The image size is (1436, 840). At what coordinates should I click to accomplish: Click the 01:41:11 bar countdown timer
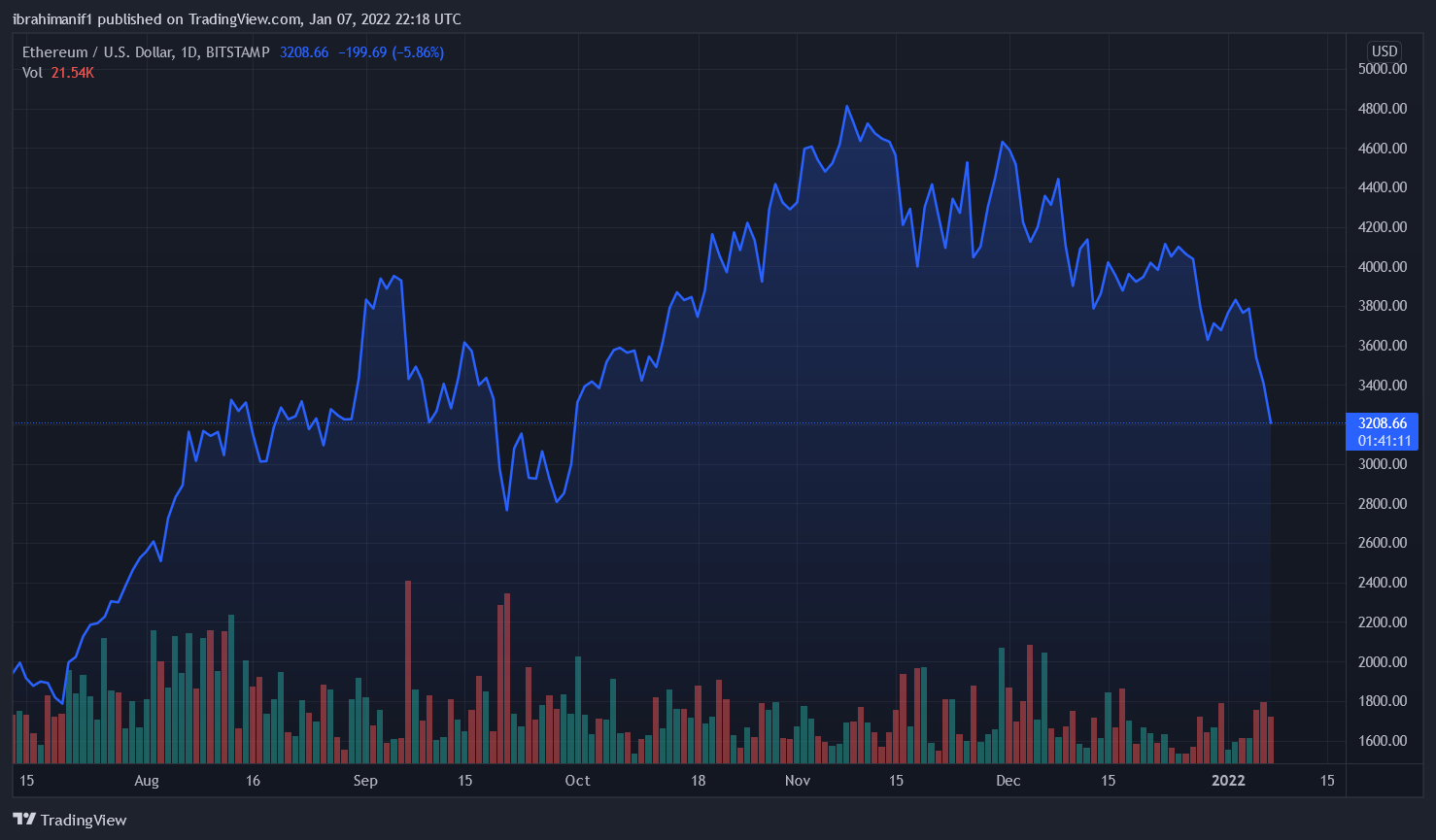tap(1384, 441)
